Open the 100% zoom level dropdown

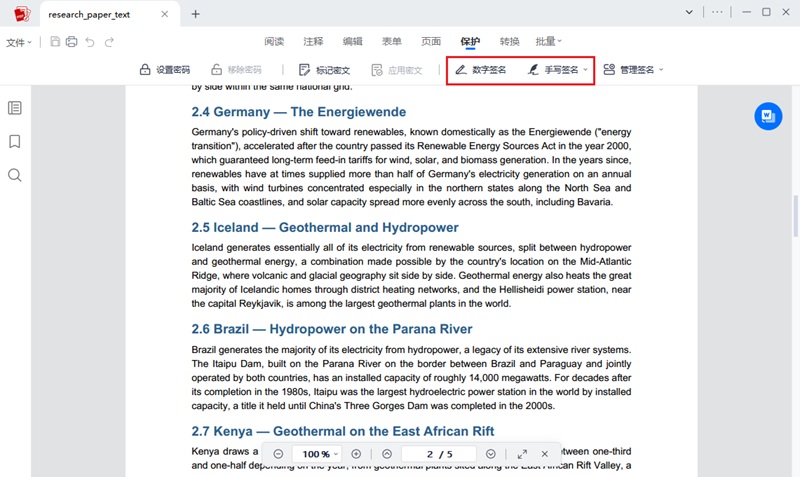coord(317,454)
